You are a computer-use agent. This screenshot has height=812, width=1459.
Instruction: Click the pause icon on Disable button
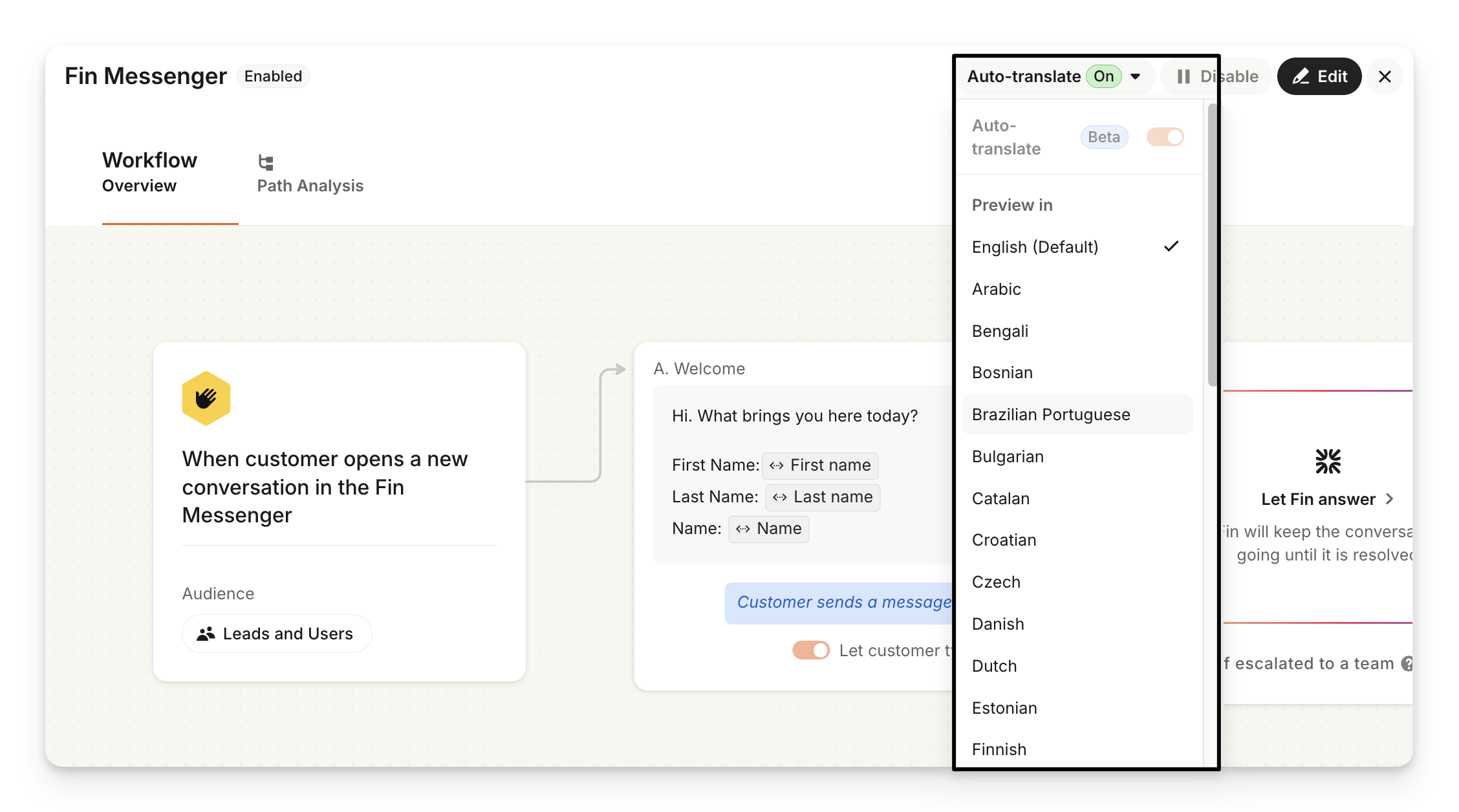click(1183, 77)
